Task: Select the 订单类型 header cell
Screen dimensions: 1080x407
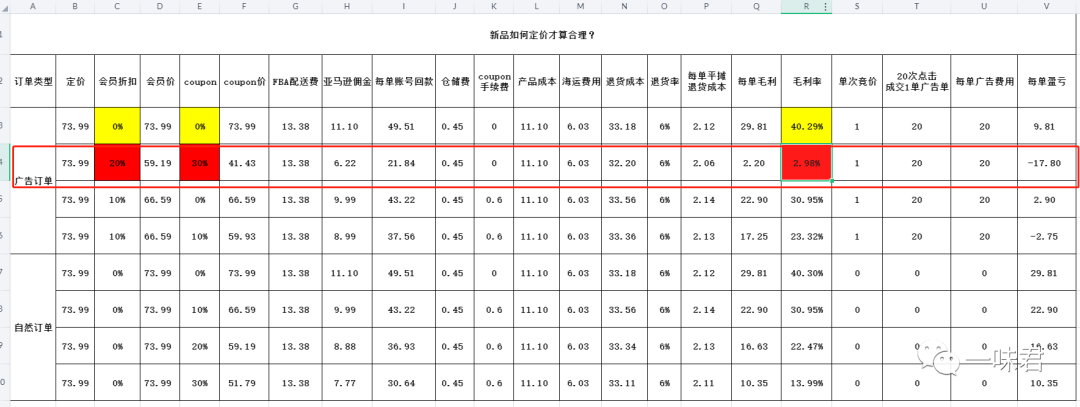Action: [34, 81]
